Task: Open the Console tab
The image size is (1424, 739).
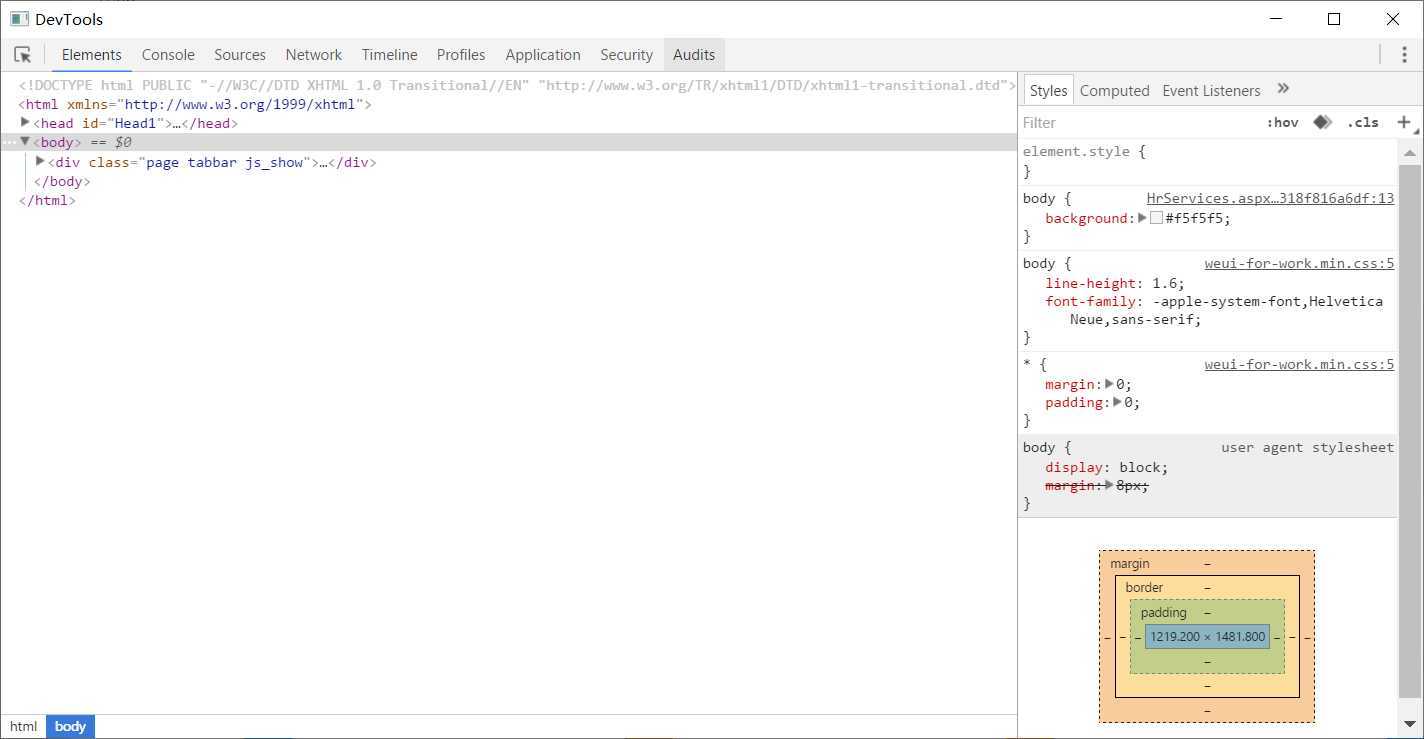Action: pyautogui.click(x=168, y=55)
